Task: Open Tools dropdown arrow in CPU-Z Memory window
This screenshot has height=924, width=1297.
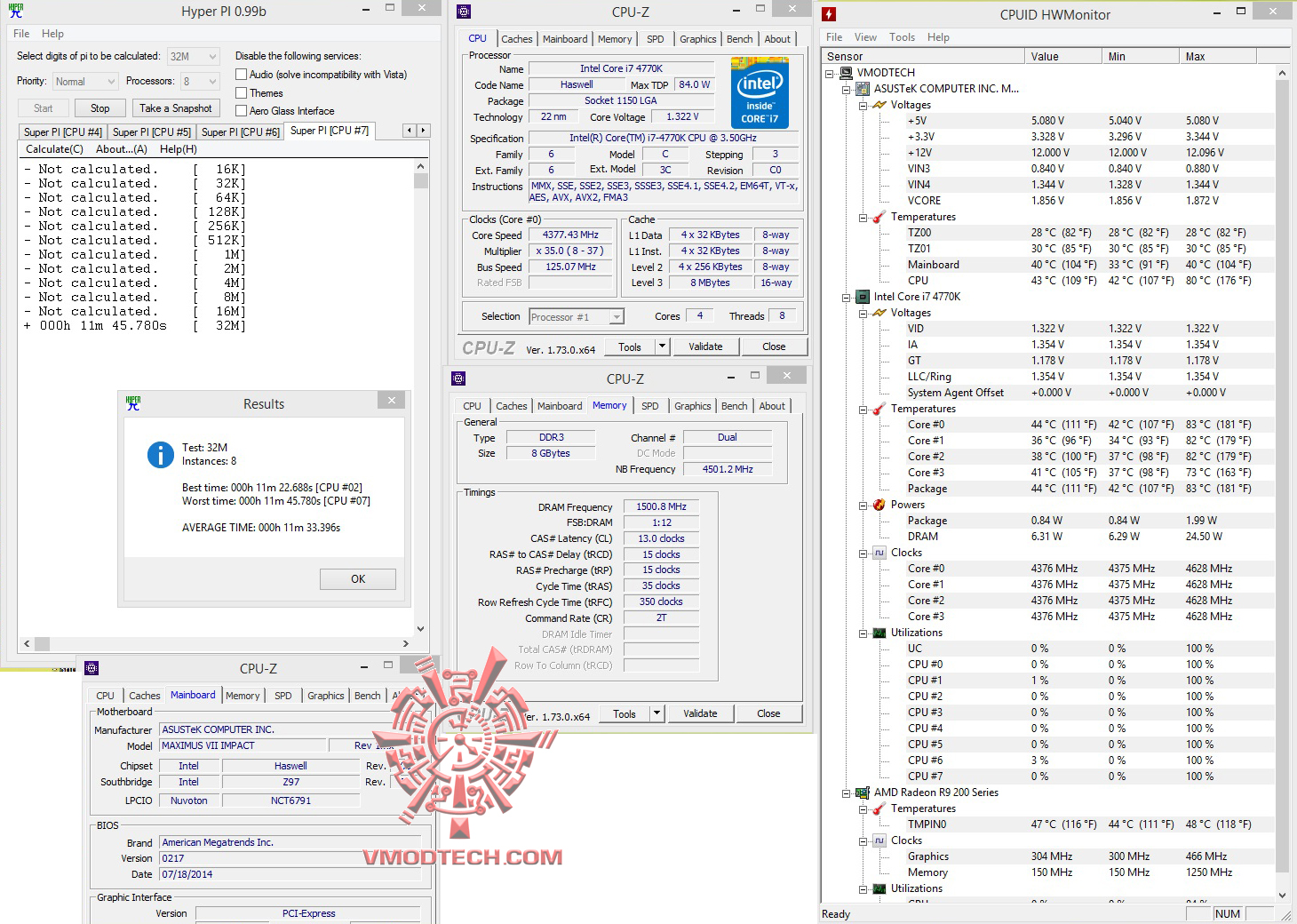Action: click(x=656, y=713)
